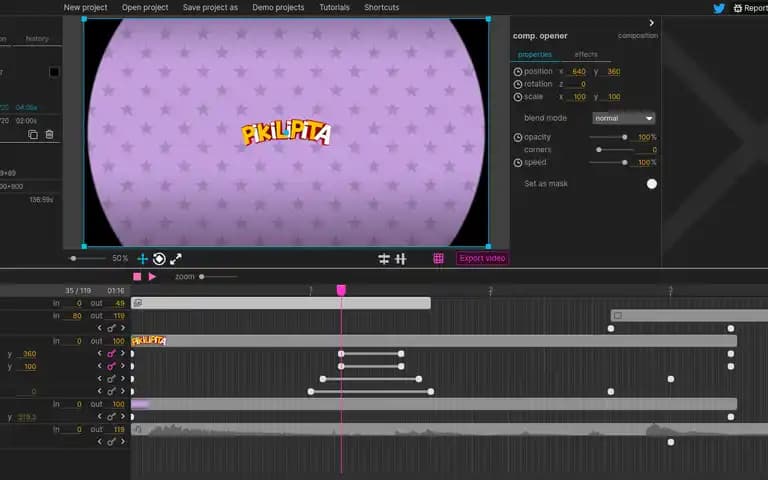Image resolution: width=768 pixels, height=480 pixels.
Task: Delete item with the trash icon in the left panel
Action: (49, 135)
